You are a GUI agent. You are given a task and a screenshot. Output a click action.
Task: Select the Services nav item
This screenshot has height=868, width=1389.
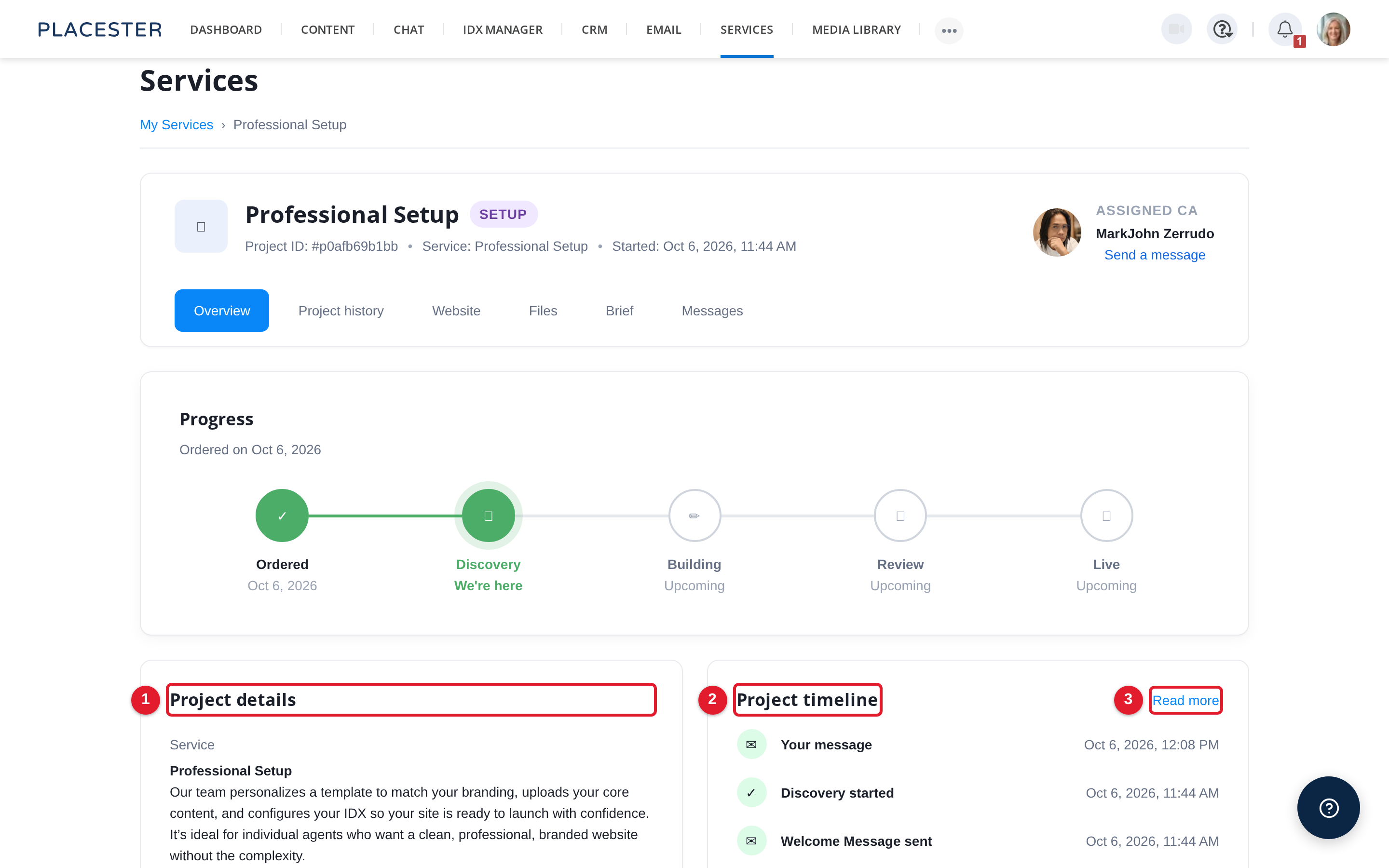(x=747, y=29)
